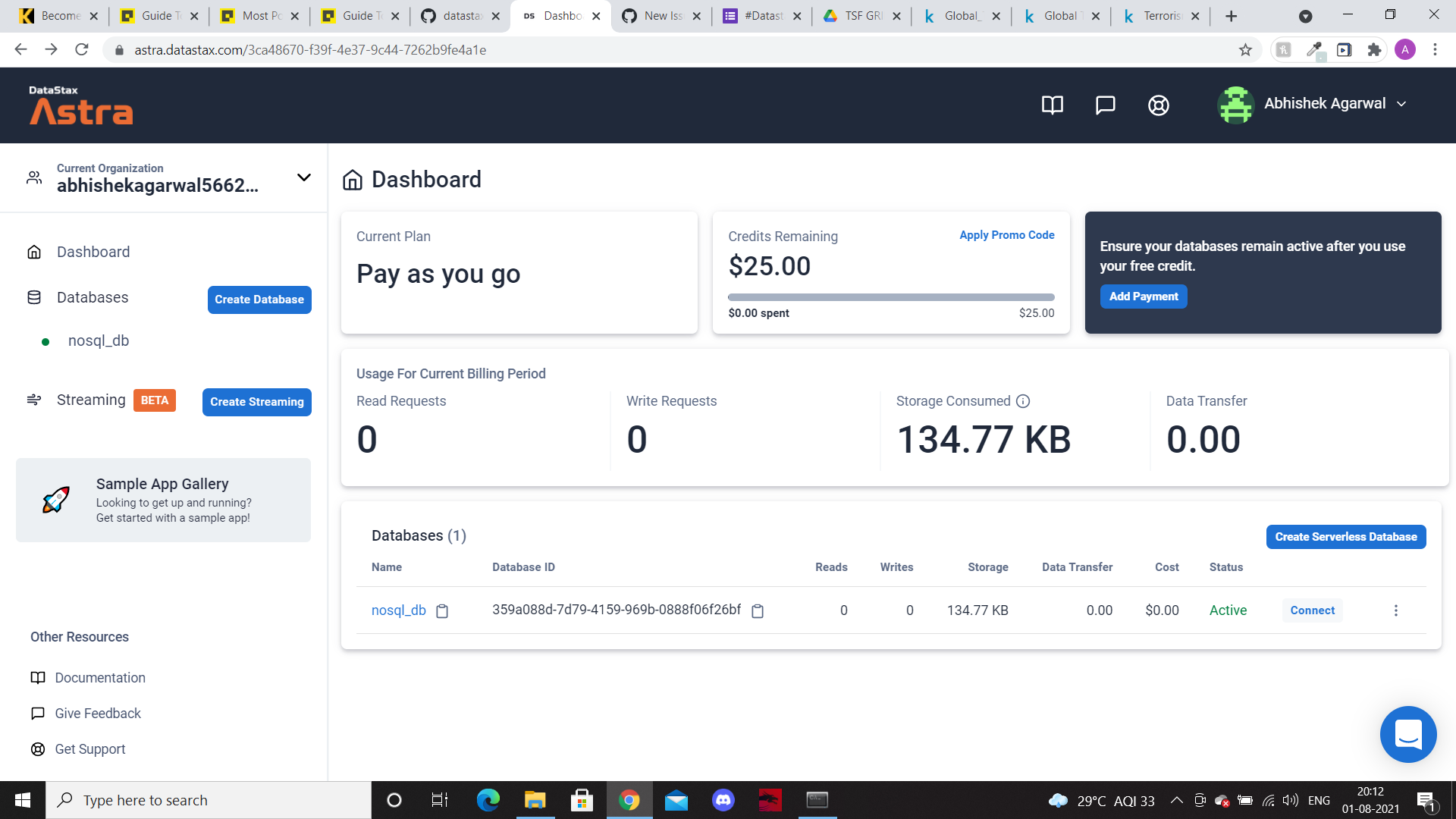Open the account menu chevron beside Abhishek Agarwal

1401,104
